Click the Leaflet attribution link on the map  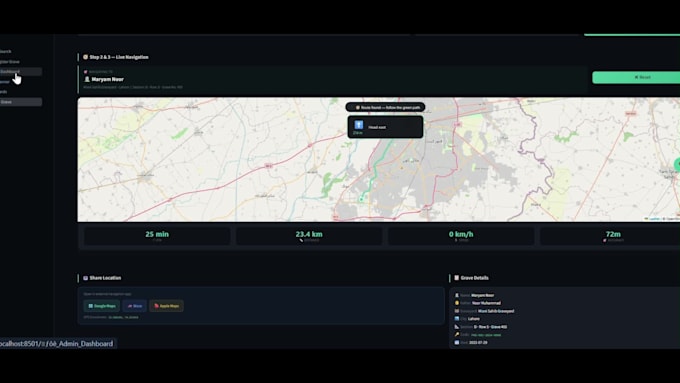654,219
